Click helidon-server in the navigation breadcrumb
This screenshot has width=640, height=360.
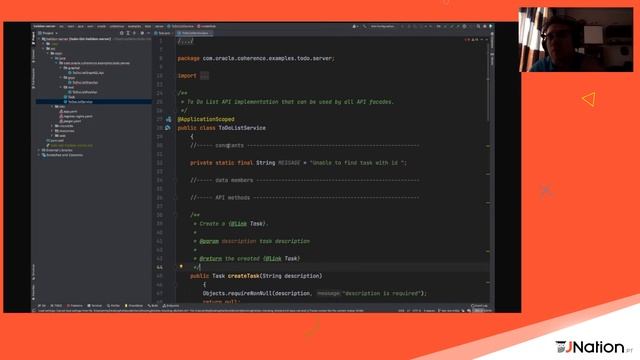pyautogui.click(x=44, y=26)
